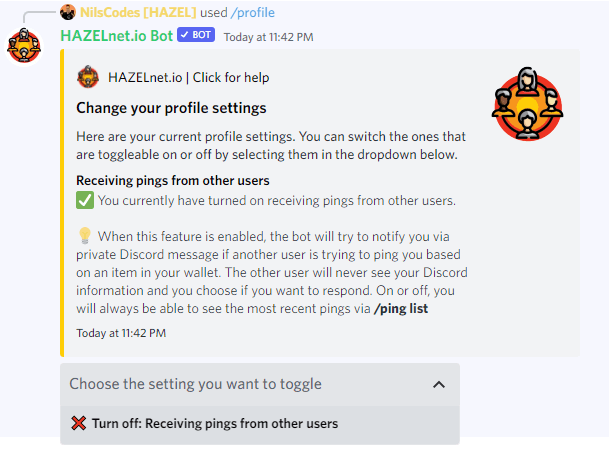
Task: Click the small HAZELnet embed author icon
Action: [x=88, y=77]
